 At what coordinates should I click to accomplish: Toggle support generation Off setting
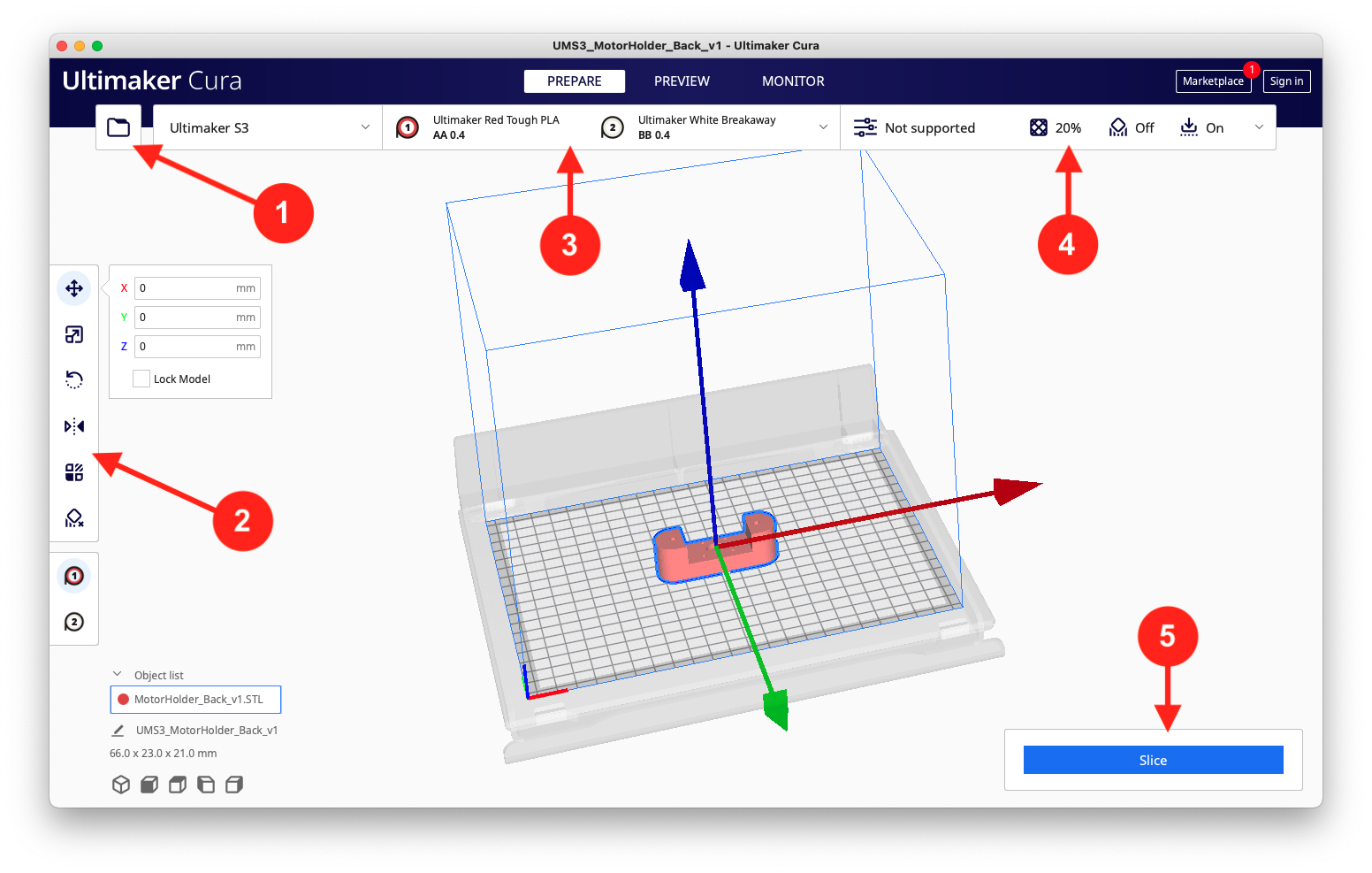click(1131, 127)
